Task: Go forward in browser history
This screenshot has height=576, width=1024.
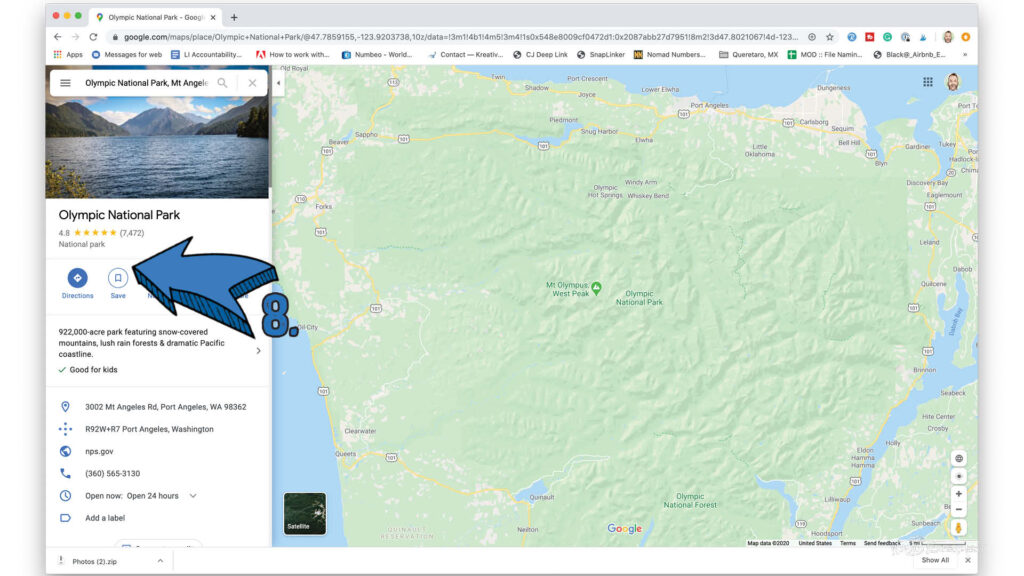Action: [75, 37]
